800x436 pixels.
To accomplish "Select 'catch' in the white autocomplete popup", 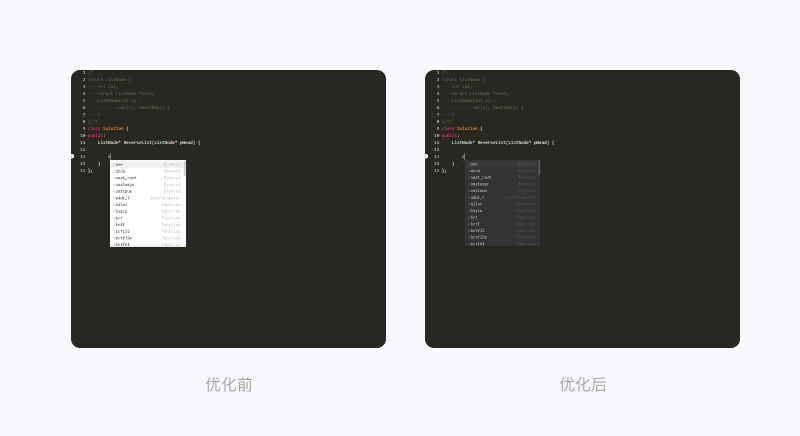I will (x=147, y=171).
